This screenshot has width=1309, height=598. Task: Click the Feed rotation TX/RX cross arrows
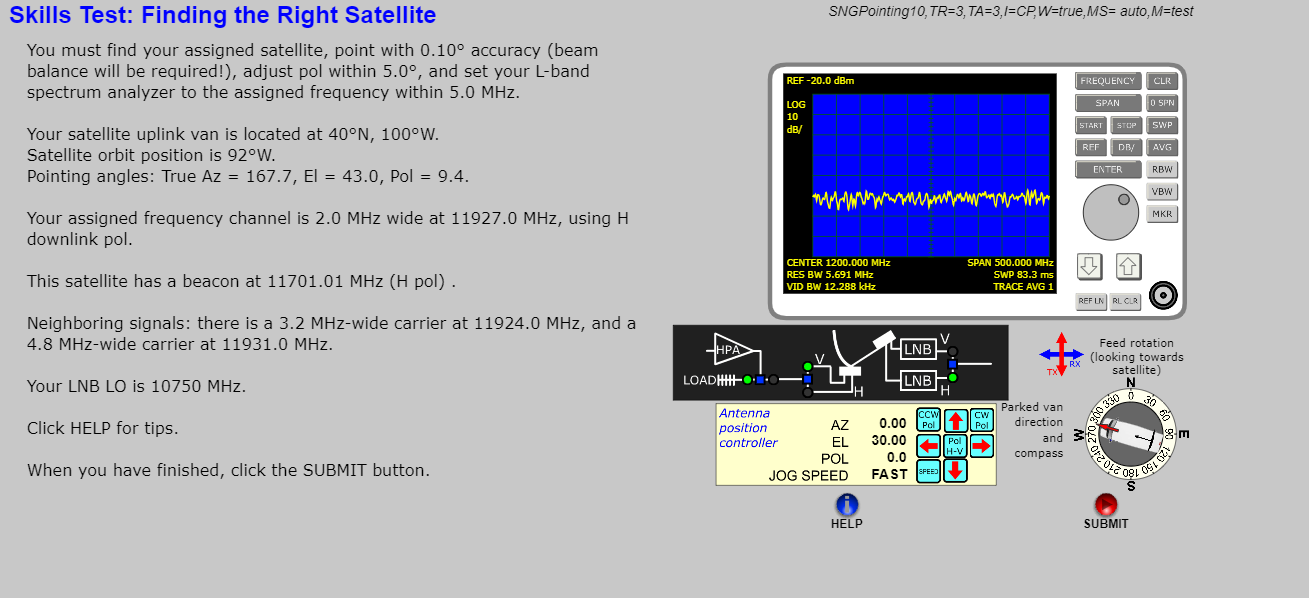(1061, 354)
